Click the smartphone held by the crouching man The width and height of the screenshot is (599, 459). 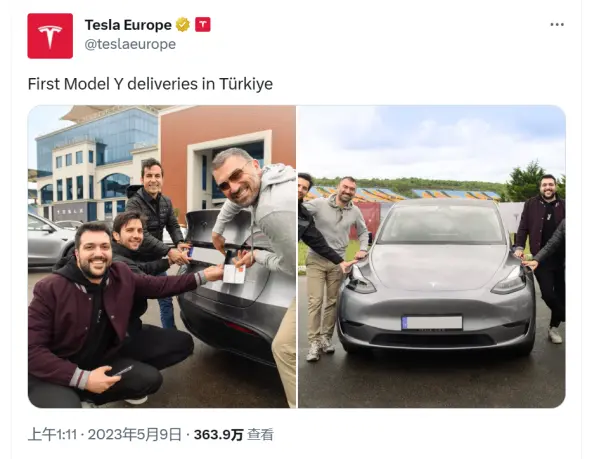tap(122, 371)
